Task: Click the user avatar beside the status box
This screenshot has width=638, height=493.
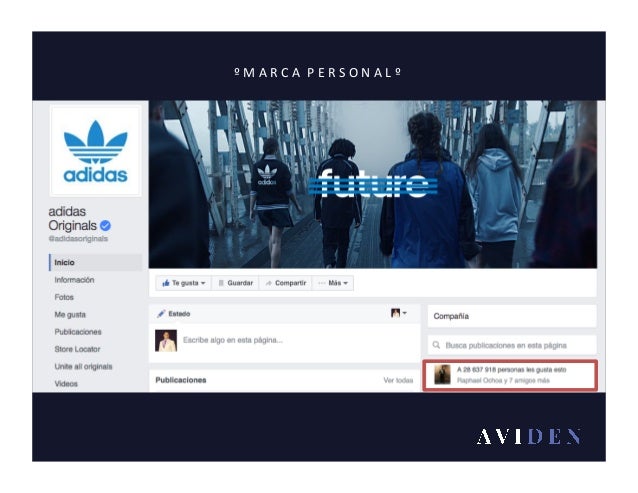Action: click(166, 340)
